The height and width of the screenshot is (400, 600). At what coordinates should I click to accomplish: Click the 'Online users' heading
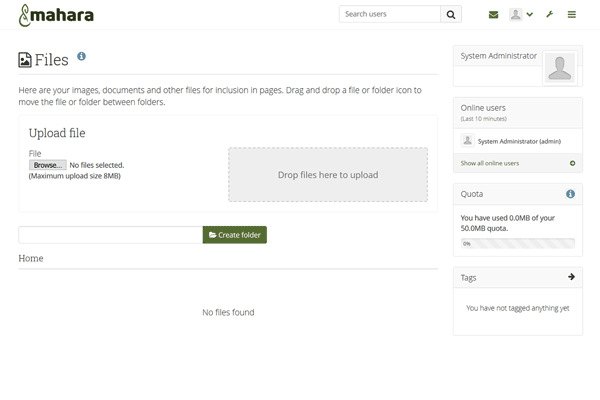click(483, 108)
